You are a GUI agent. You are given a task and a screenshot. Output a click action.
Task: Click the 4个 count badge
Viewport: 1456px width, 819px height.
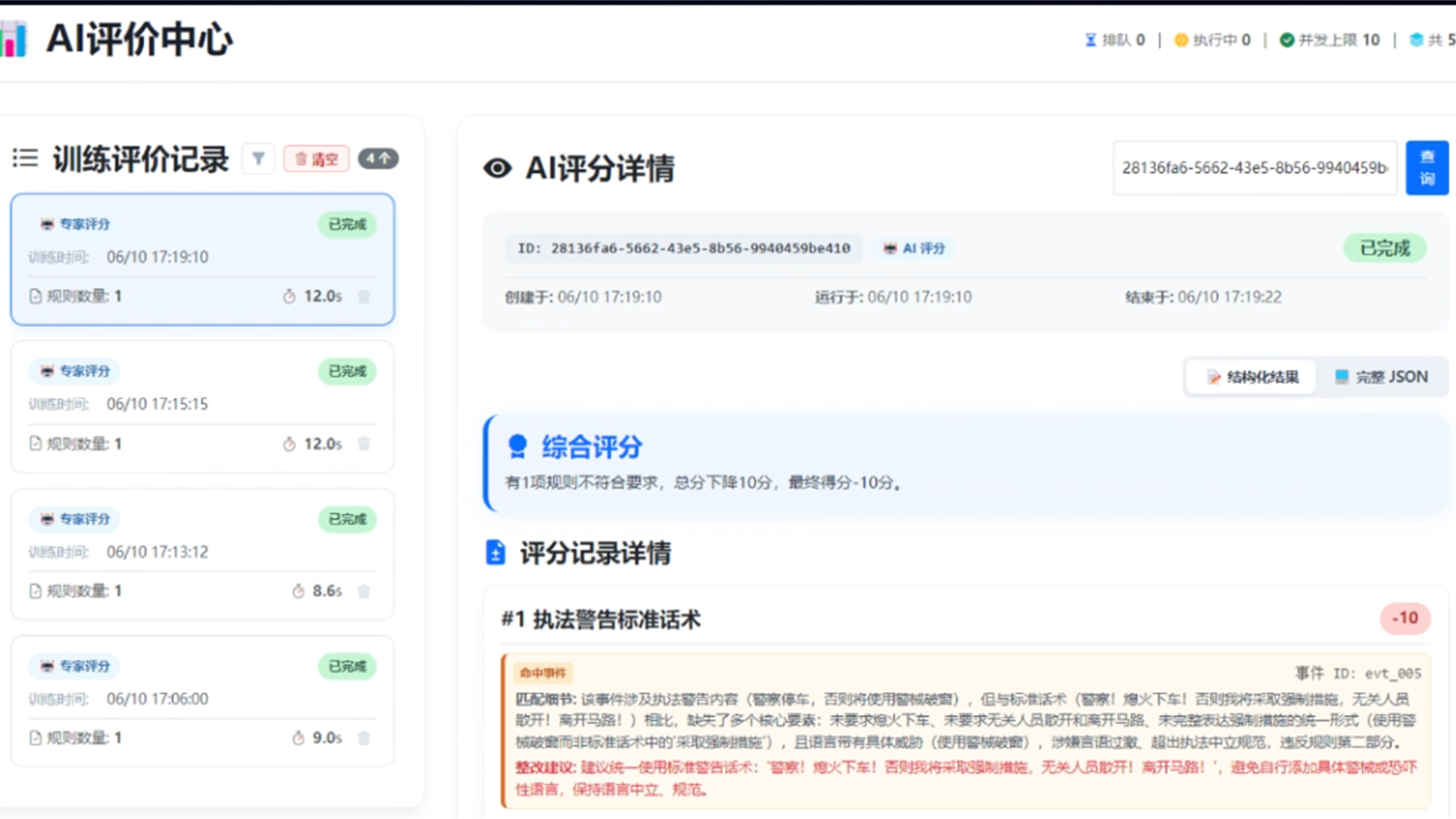(378, 158)
